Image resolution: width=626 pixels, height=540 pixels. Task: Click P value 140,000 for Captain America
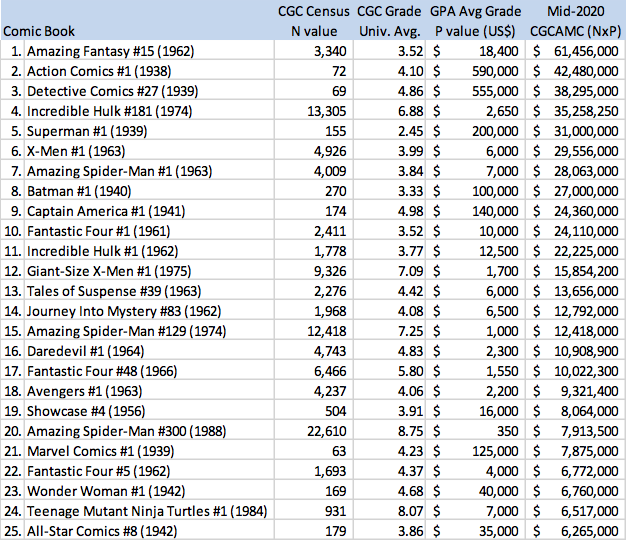(x=495, y=211)
